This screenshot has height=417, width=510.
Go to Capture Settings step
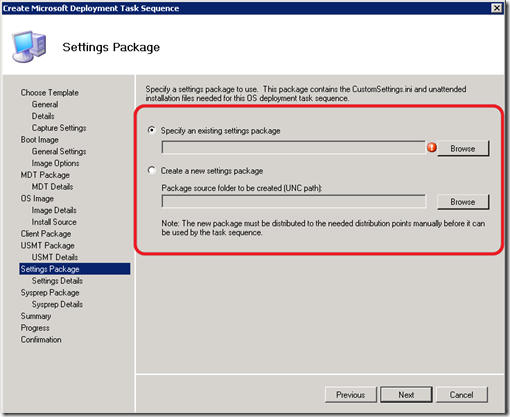[x=59, y=128]
